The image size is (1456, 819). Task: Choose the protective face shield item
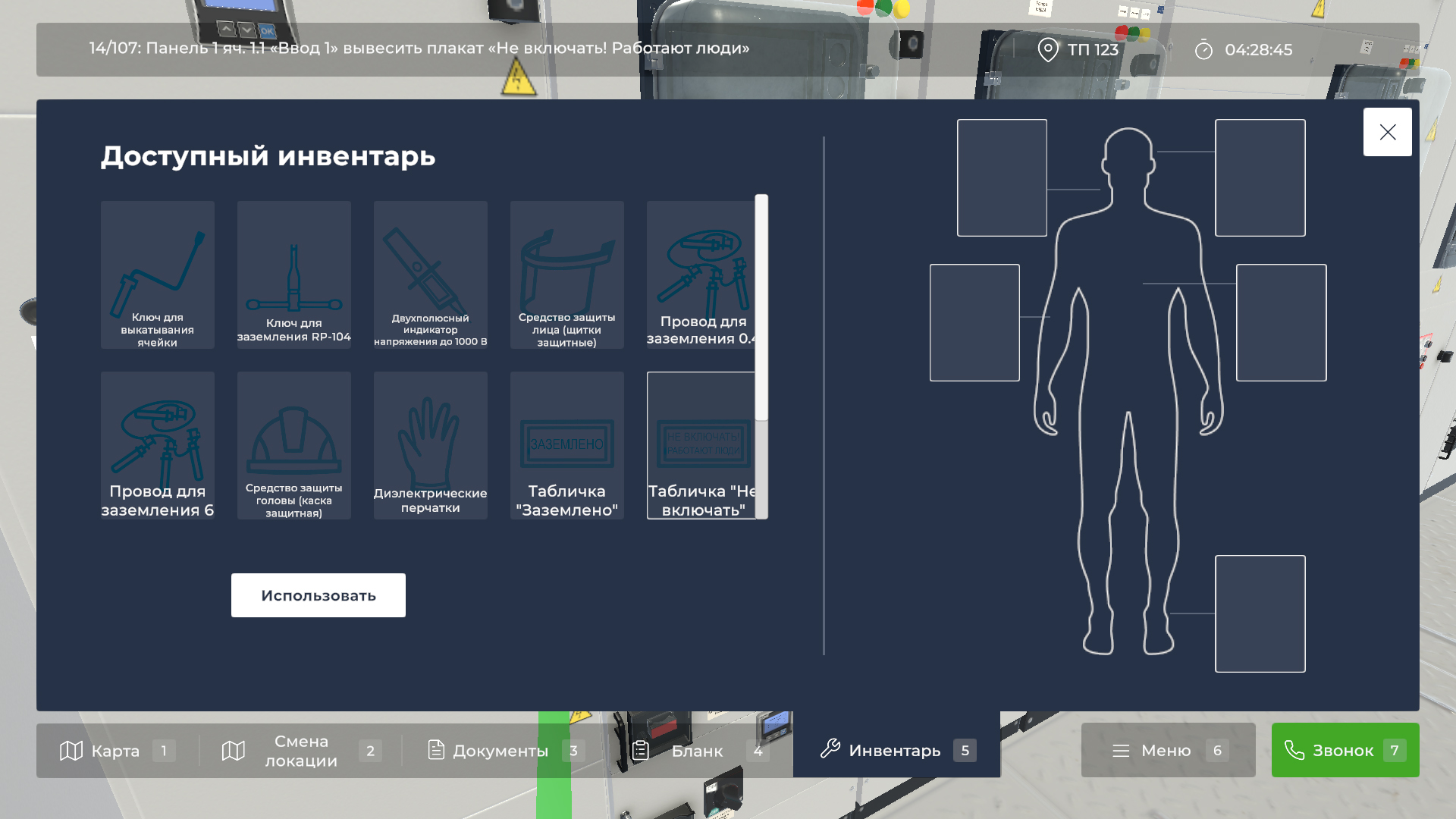(x=566, y=275)
